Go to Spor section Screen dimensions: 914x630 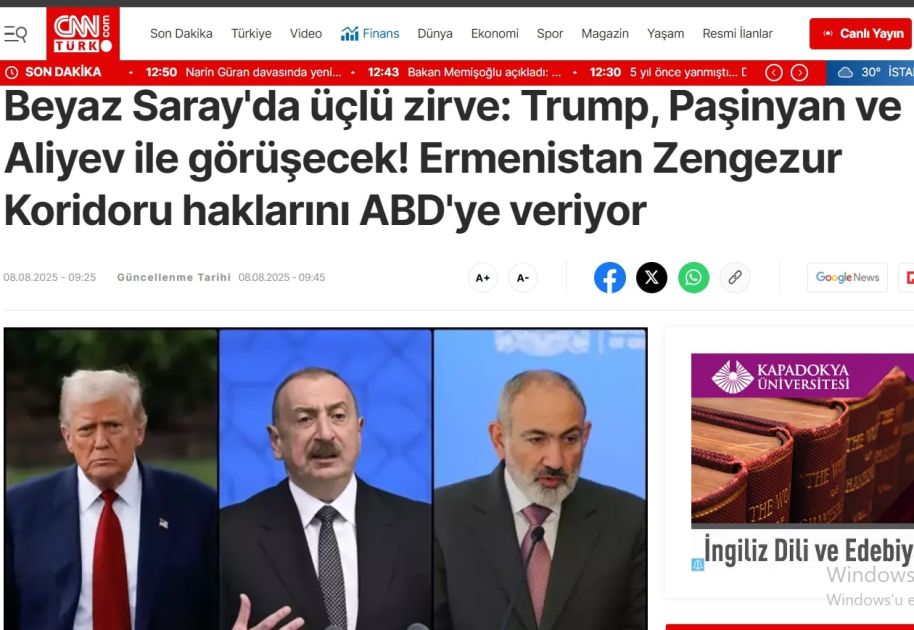(550, 34)
